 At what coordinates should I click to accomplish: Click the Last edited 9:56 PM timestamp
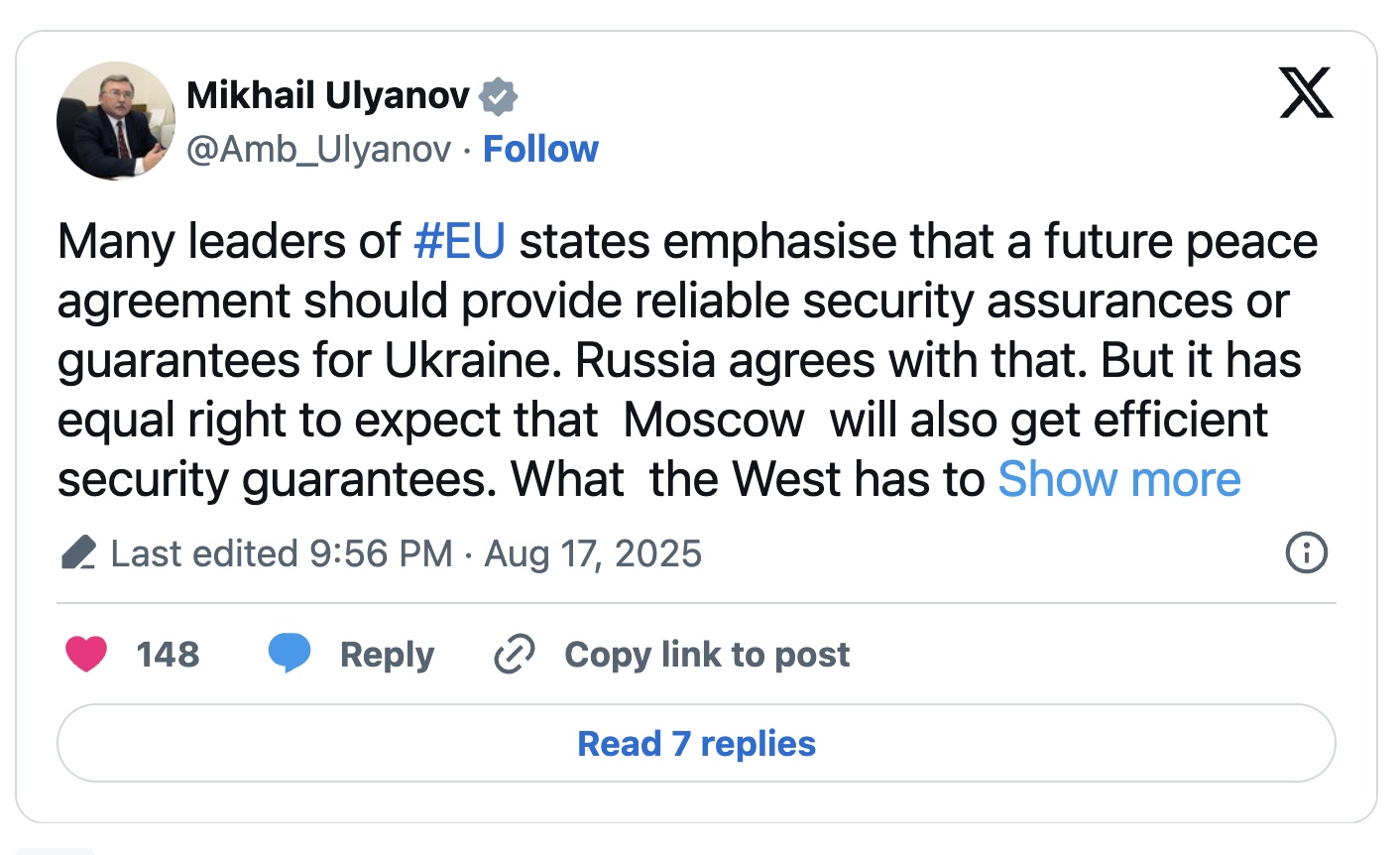pyautogui.click(x=282, y=553)
